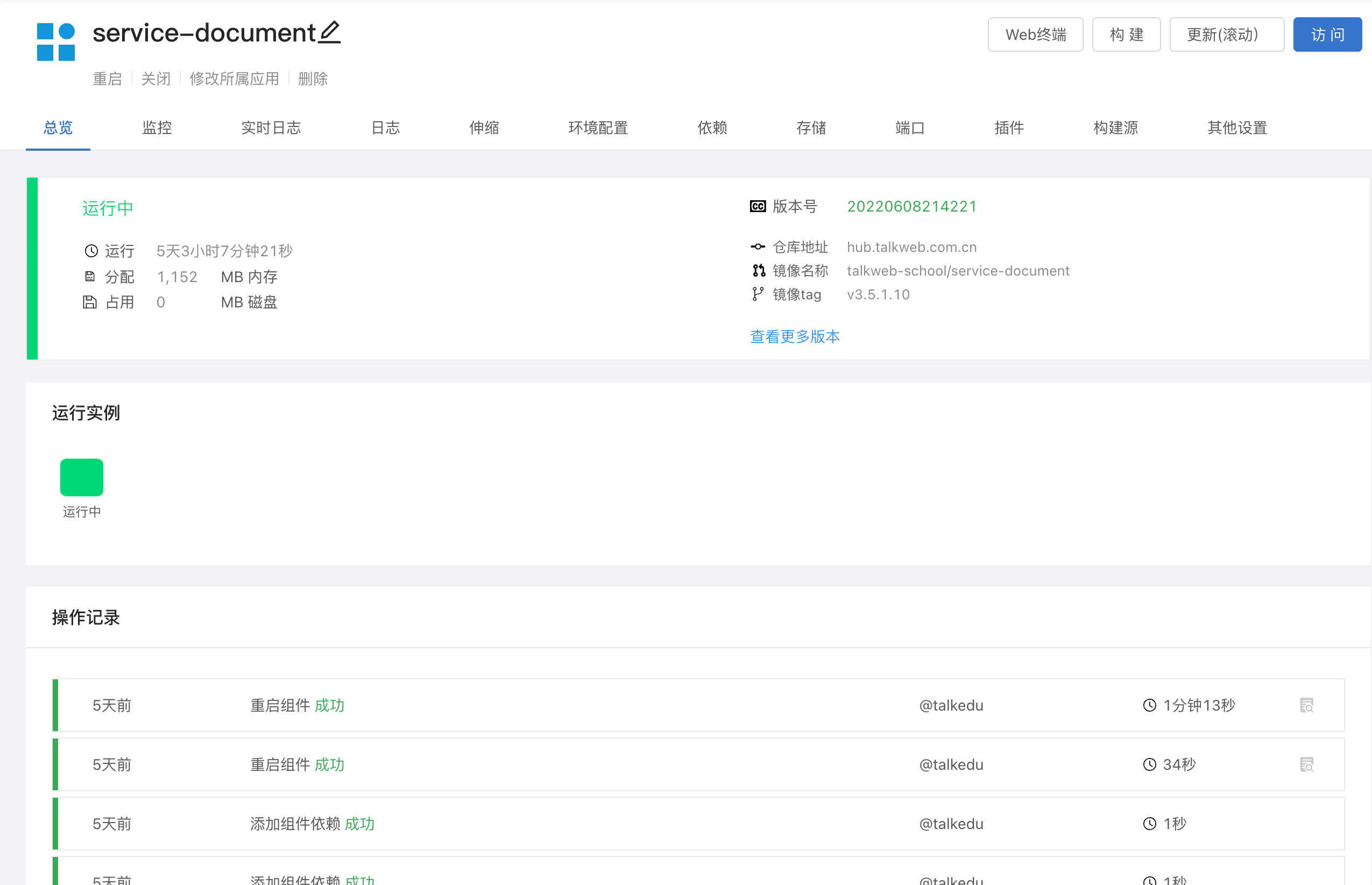Screen dimensions: 1372x885
Task: Click the green running instance block
Action: pyautogui.click(x=82, y=477)
